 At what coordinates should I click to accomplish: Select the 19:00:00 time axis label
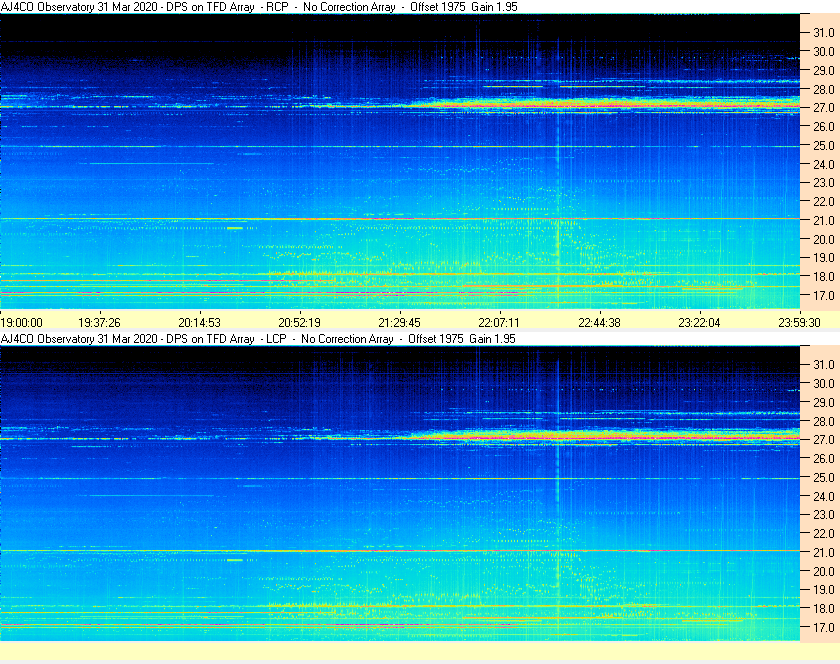[21, 323]
